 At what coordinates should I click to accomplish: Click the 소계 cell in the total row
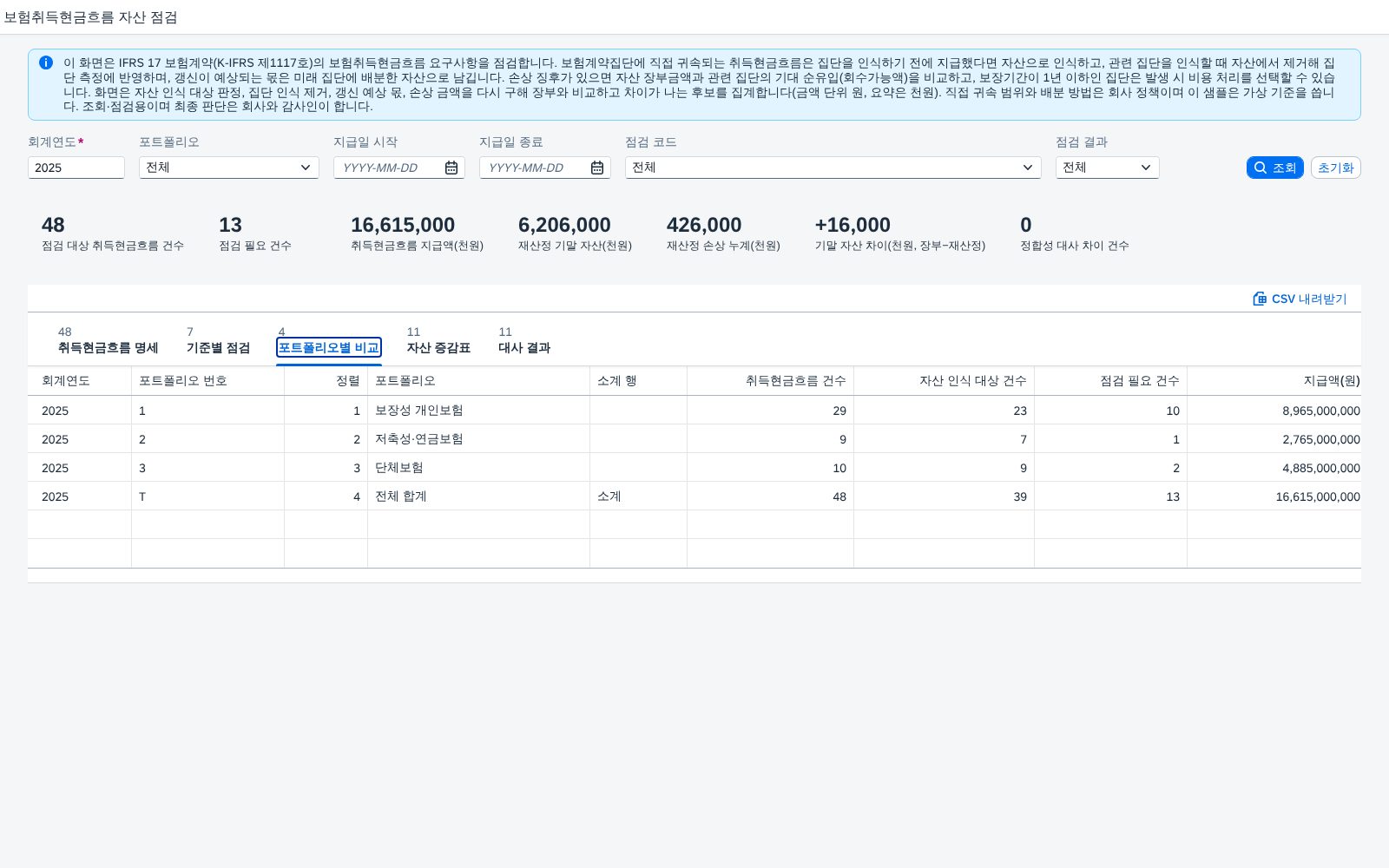[639, 496]
